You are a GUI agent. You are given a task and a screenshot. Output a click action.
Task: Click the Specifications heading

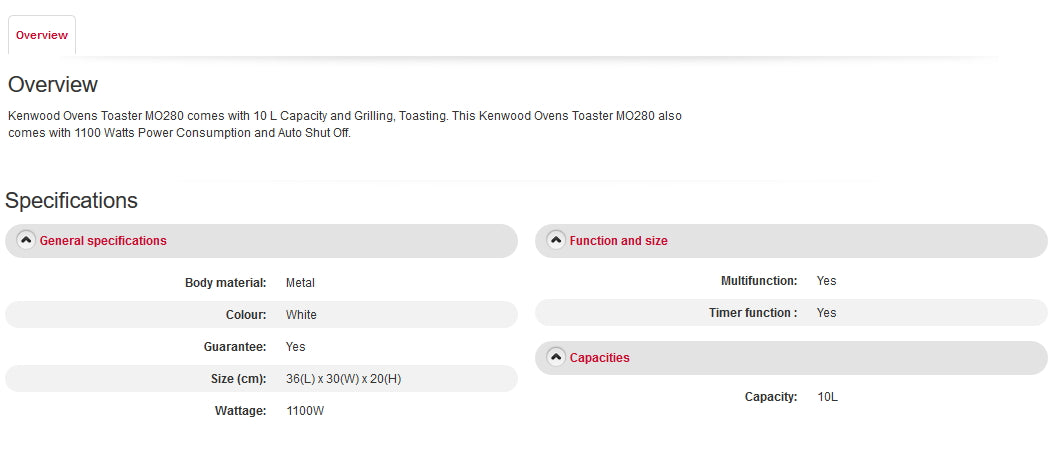point(71,201)
